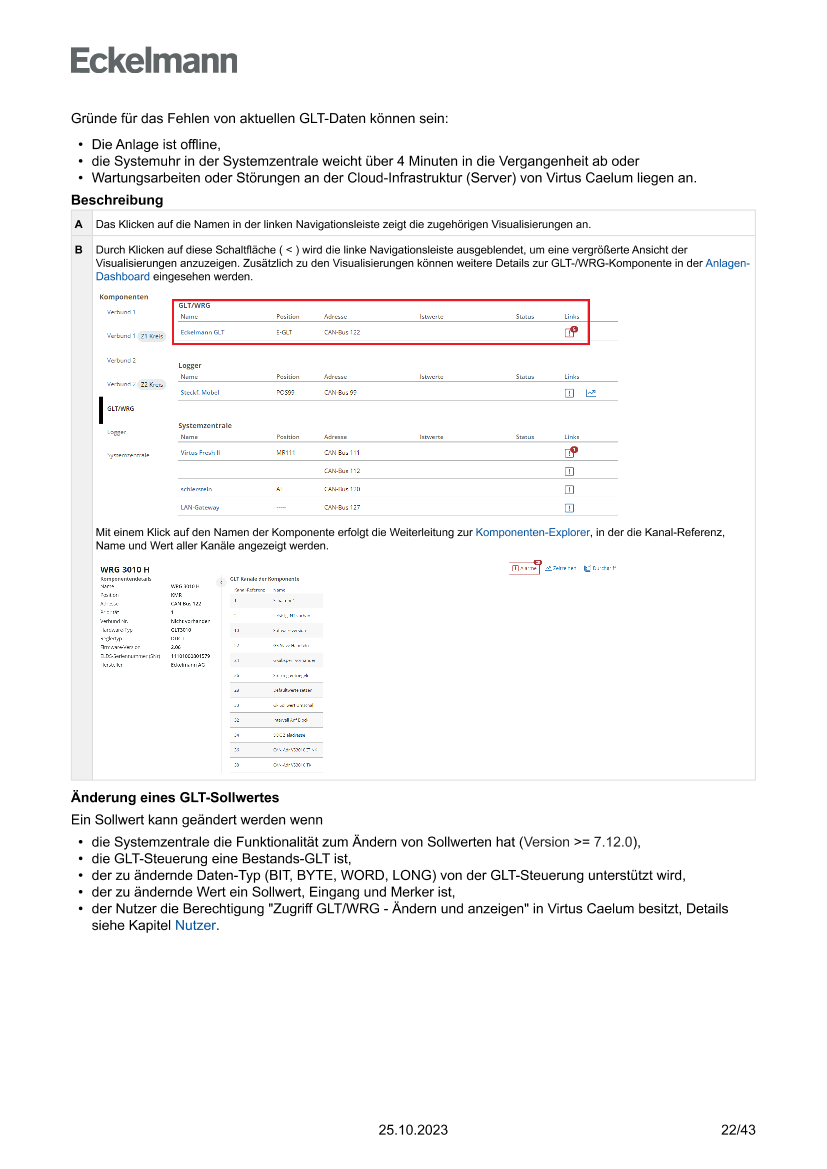Open the Nutzer chapter link

coord(195,925)
